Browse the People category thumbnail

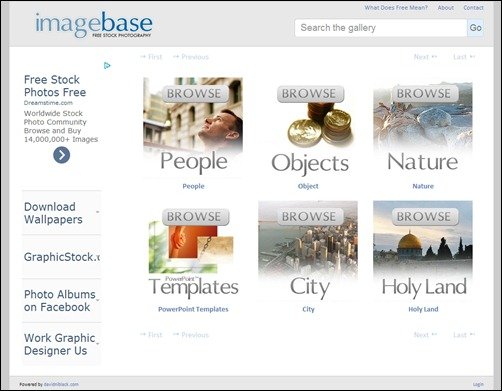tap(193, 127)
